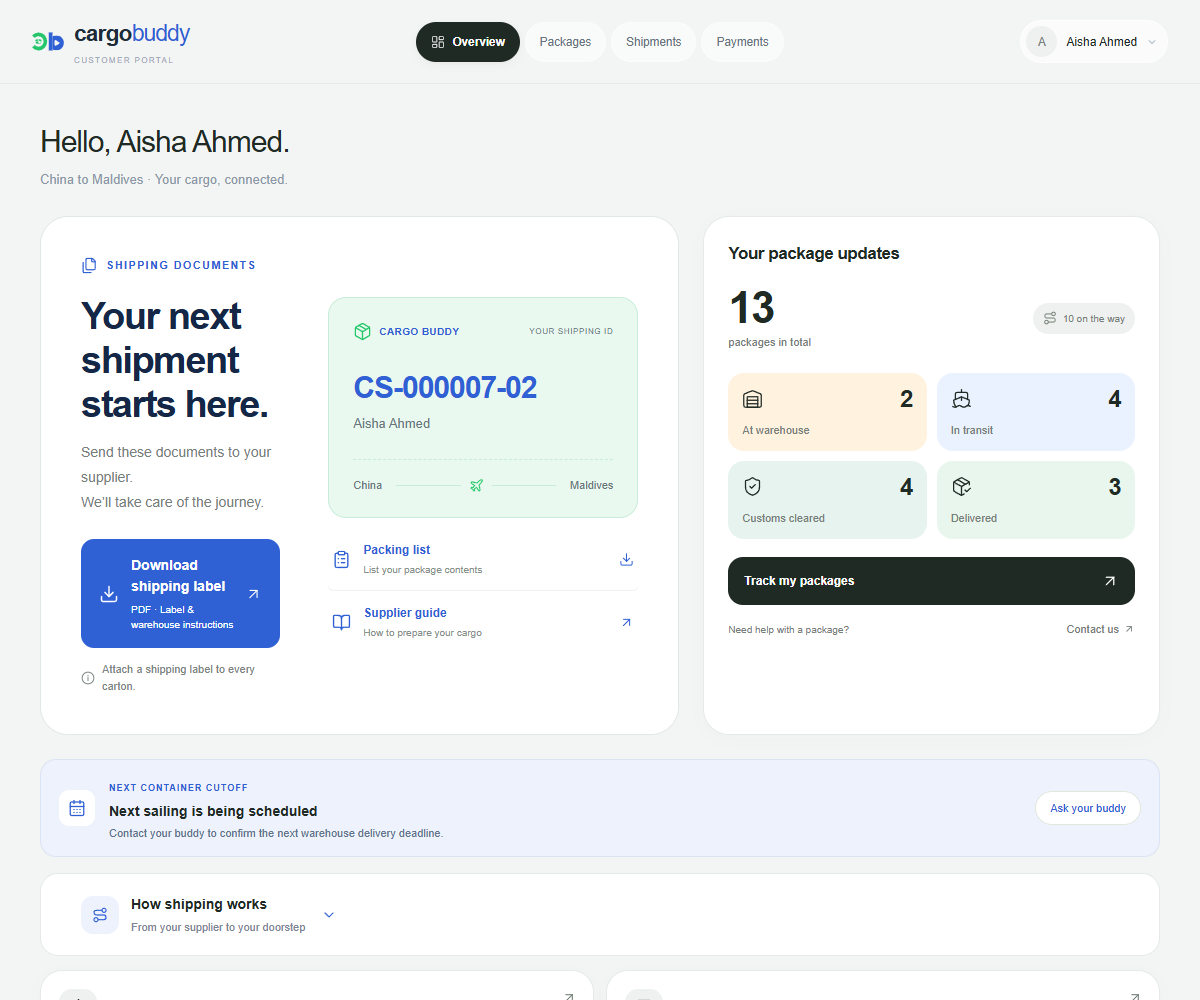Click the warehouse icon in At warehouse card
This screenshot has width=1200, height=1000.
[752, 399]
